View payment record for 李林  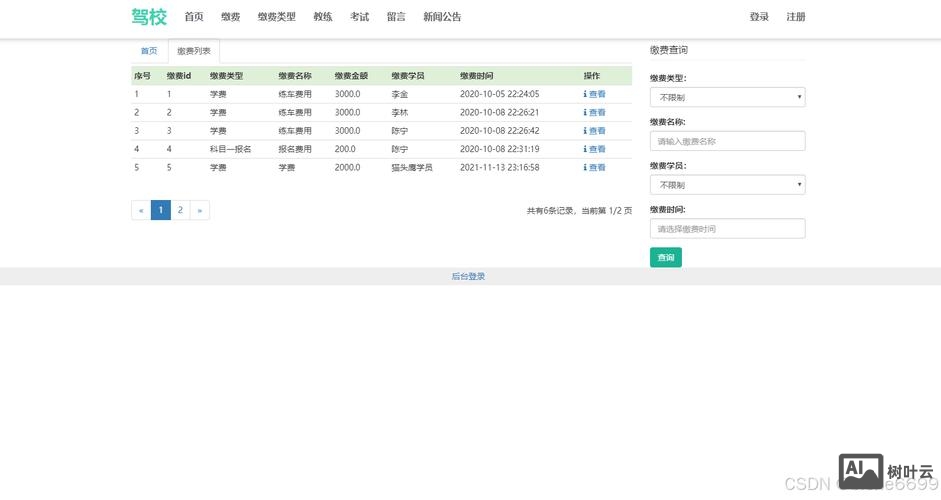point(594,112)
